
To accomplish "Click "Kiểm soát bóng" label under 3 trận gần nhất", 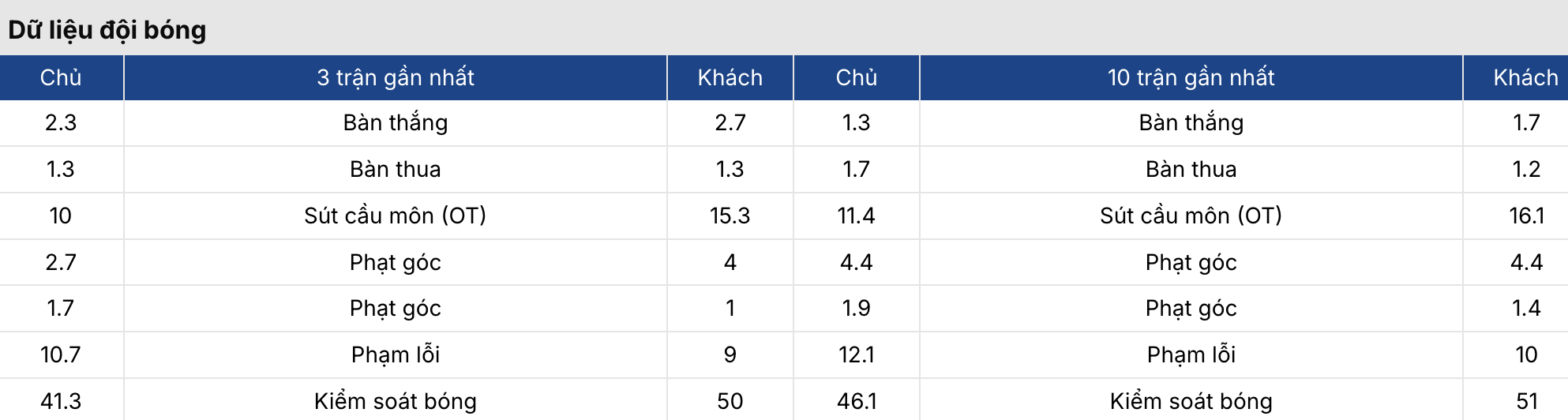I will click(x=396, y=401).
